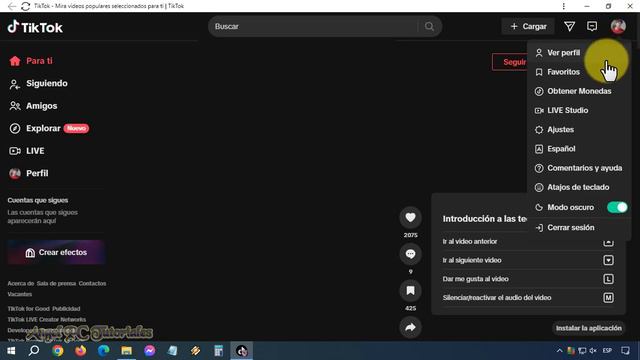Open Acerca de link
640x360 pixels.
point(20,283)
